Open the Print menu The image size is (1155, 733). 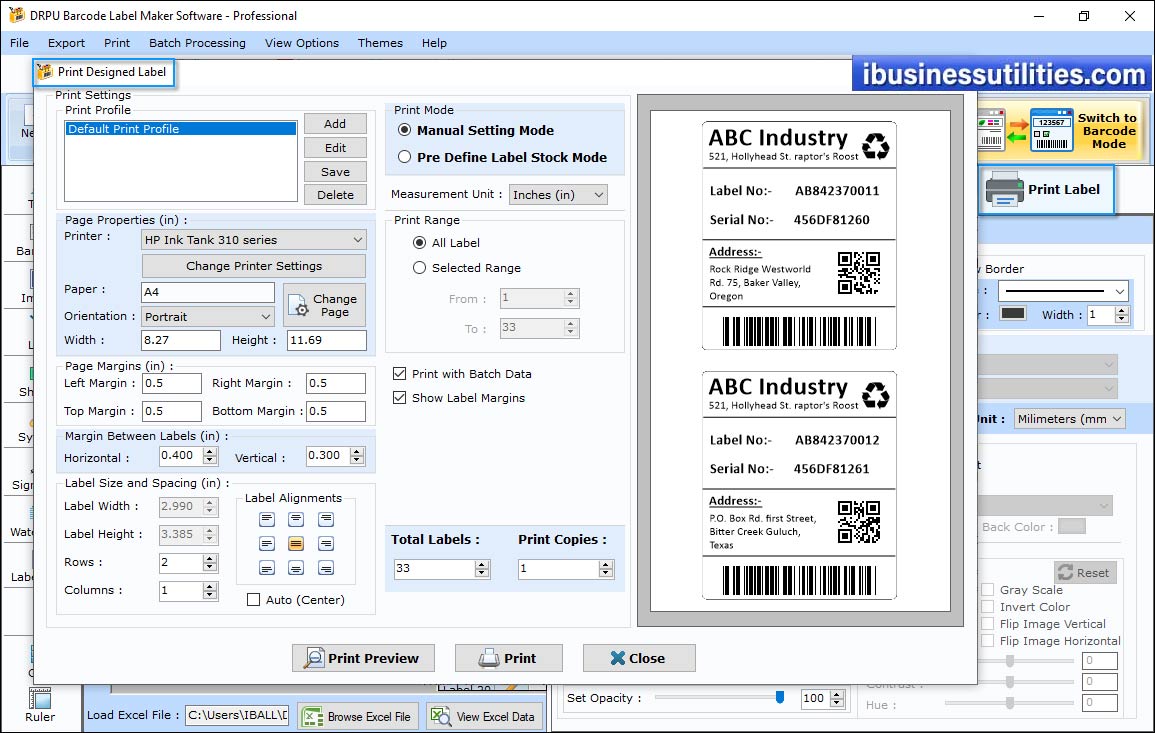(116, 43)
